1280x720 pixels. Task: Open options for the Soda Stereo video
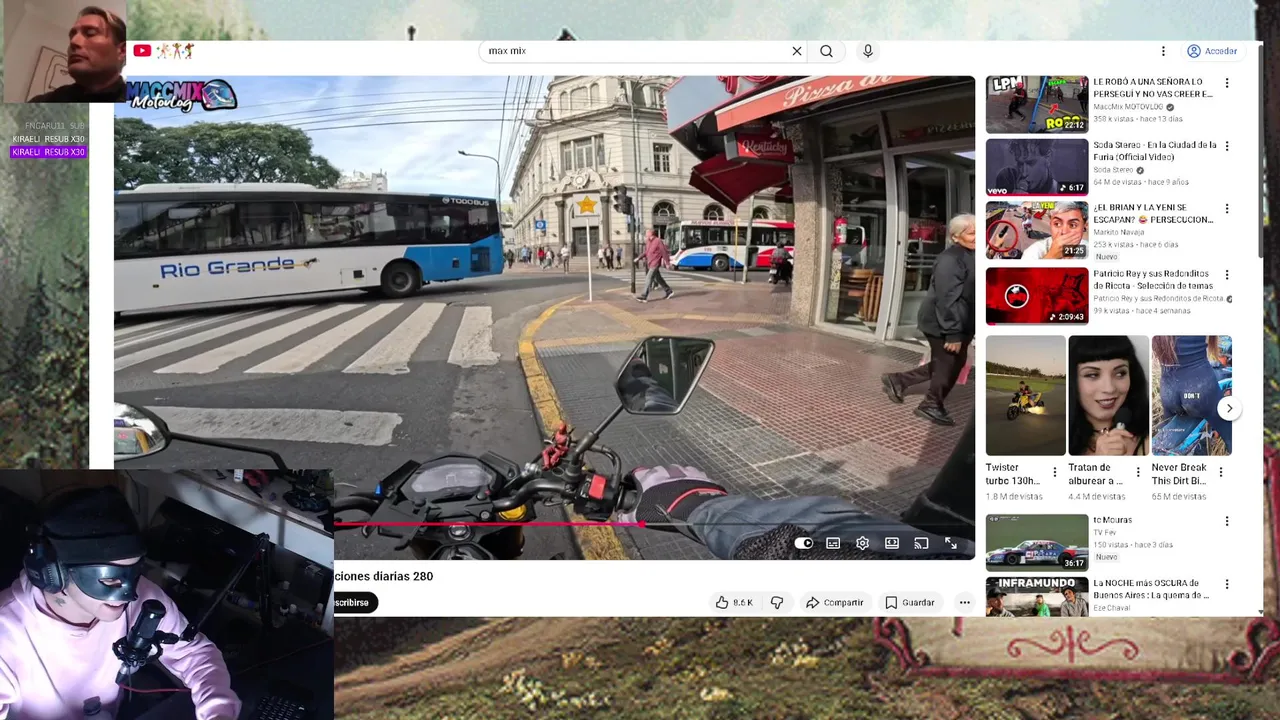1227,146
